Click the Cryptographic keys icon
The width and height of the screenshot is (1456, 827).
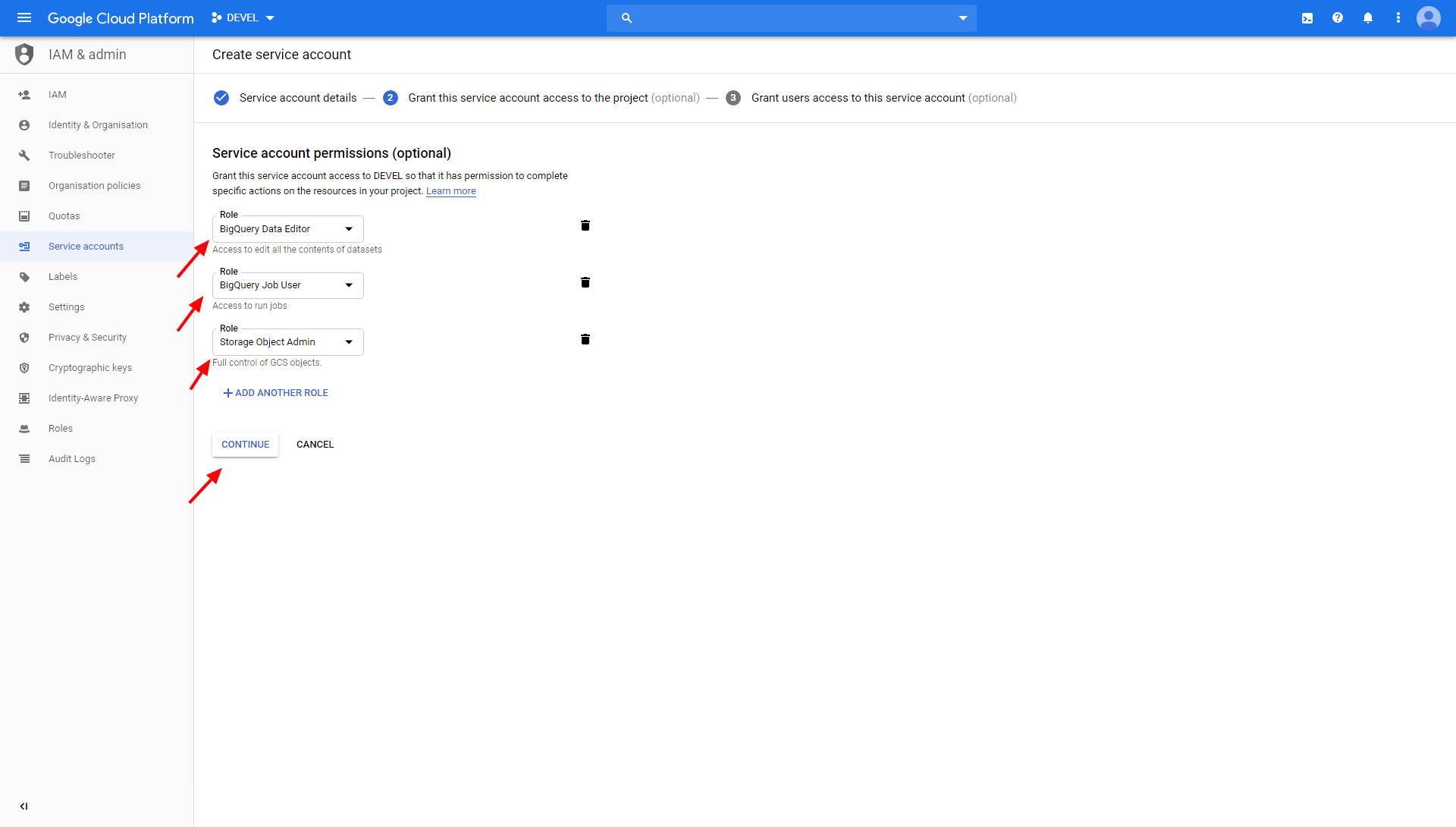pyautogui.click(x=24, y=368)
